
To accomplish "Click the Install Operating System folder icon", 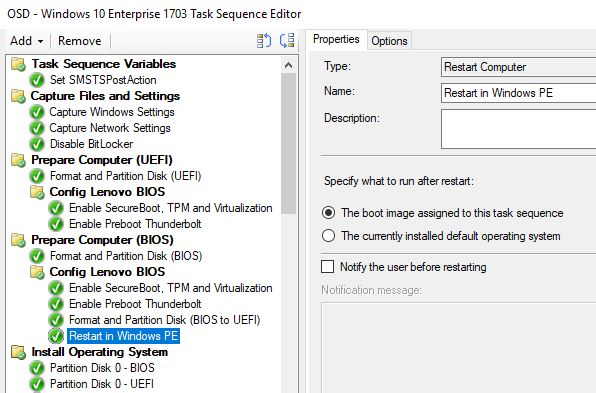I will pos(18,352).
